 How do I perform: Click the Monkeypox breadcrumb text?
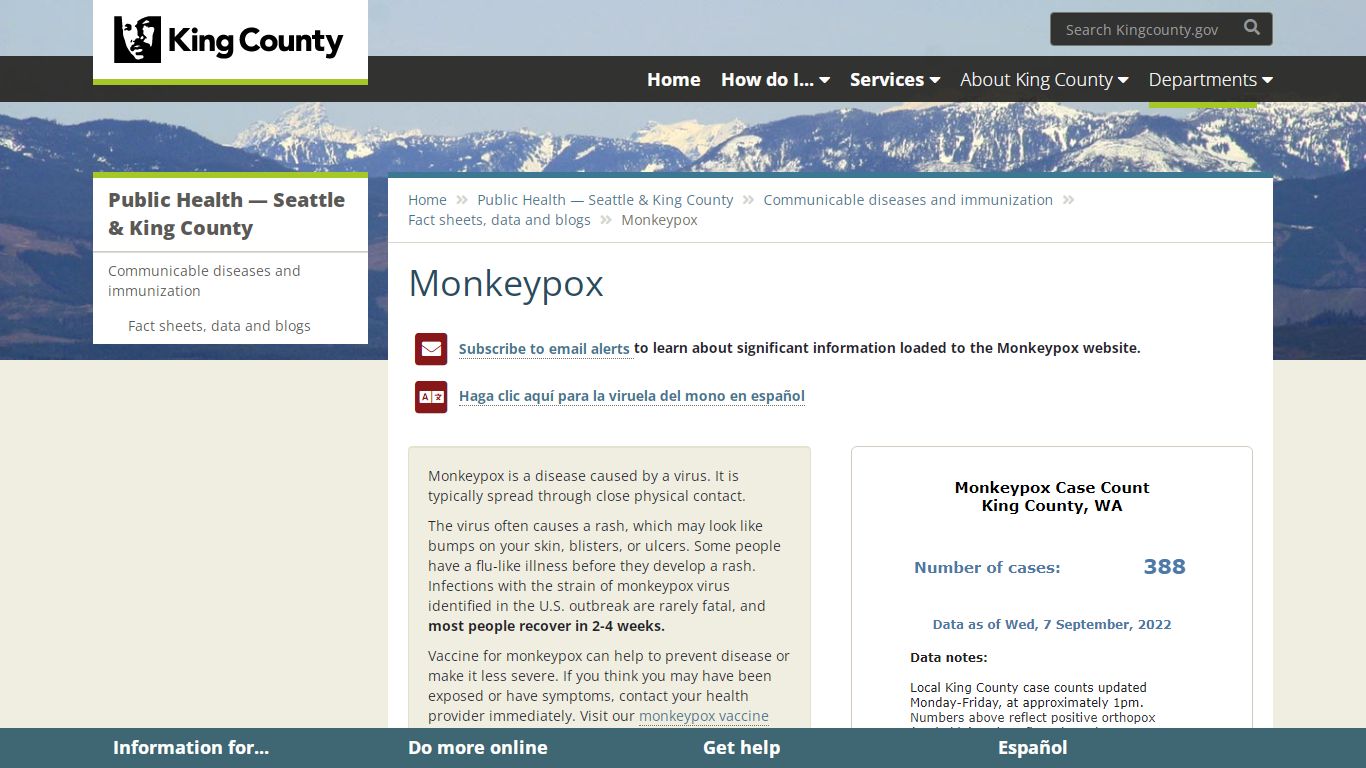(x=659, y=220)
